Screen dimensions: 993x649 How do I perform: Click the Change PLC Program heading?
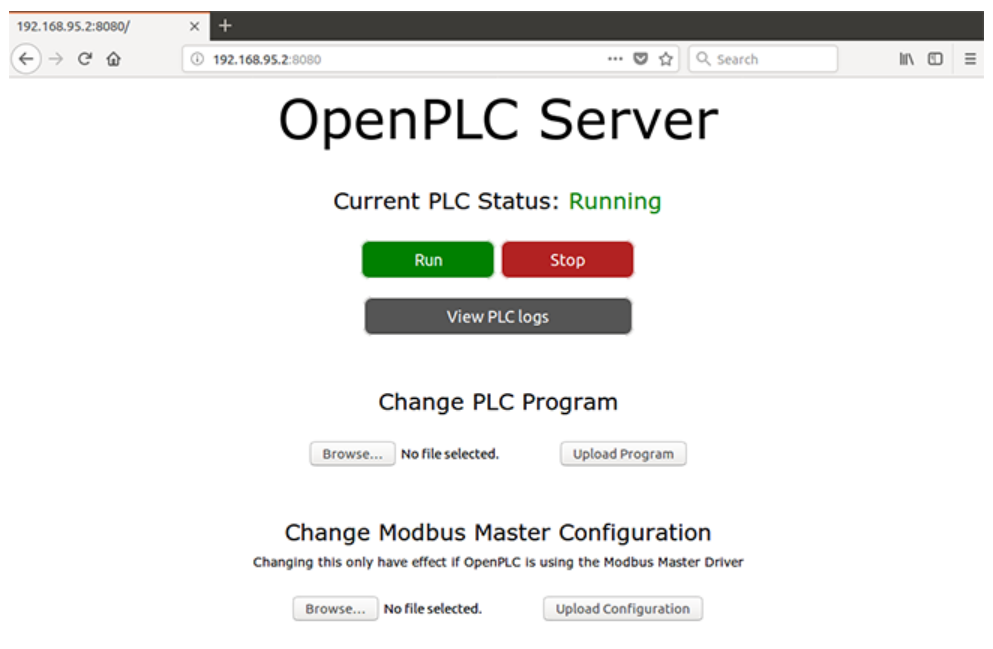498,402
